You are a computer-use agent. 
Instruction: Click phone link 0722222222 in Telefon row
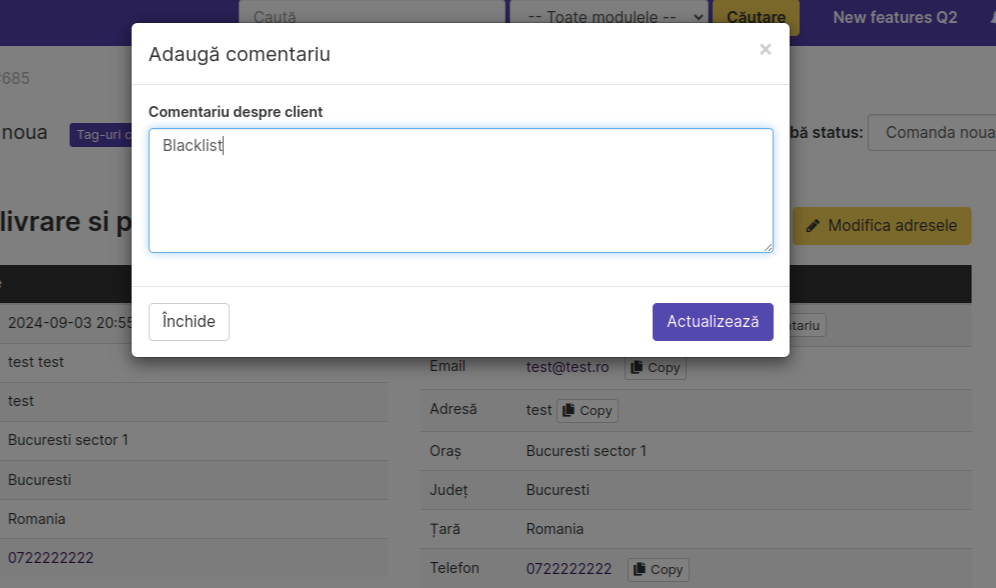point(569,568)
